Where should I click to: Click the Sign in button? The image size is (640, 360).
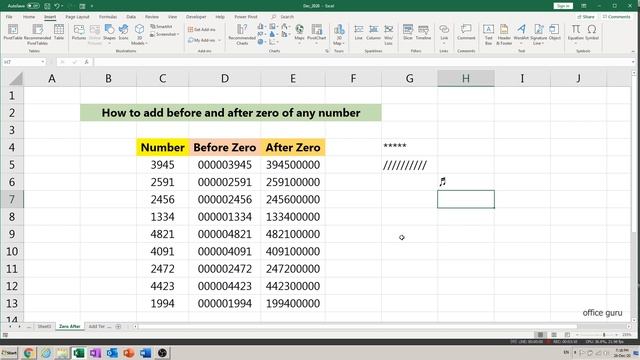[563, 6]
